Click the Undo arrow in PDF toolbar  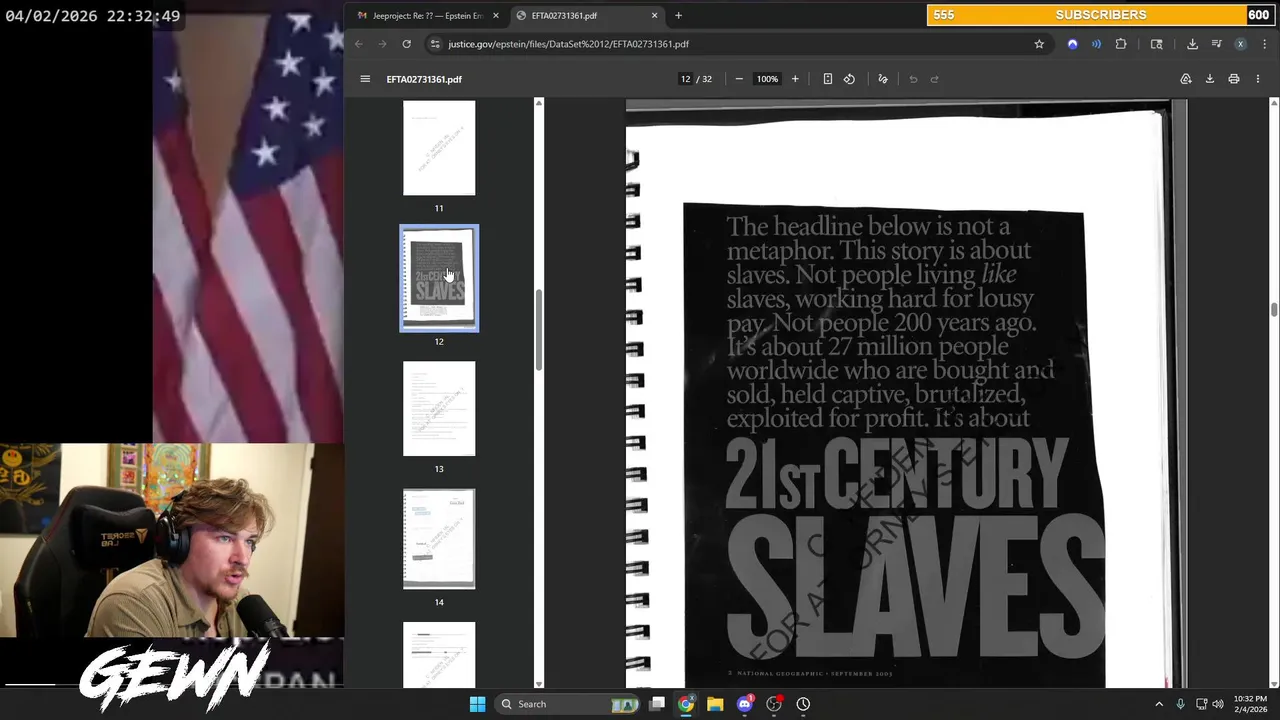point(913,79)
